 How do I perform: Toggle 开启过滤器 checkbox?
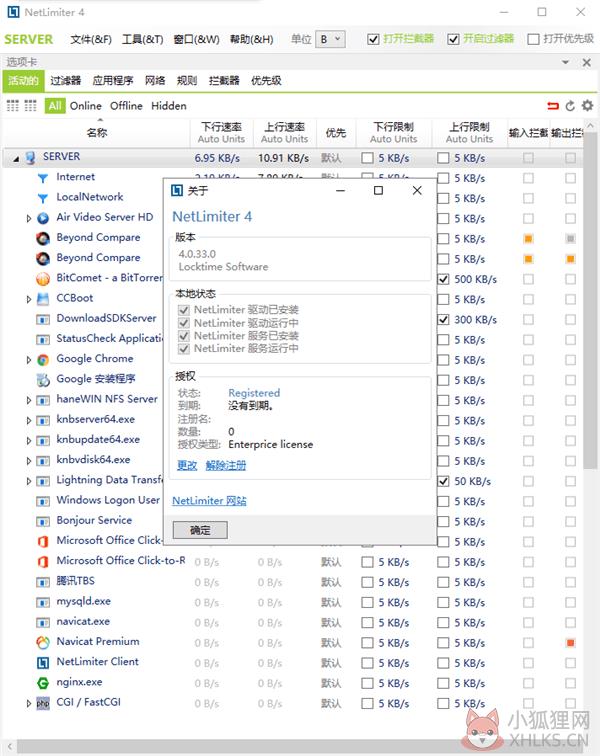(452, 39)
